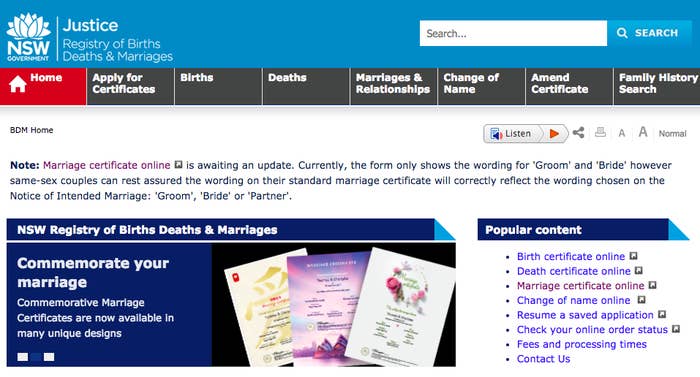
Task: Open the share icon options
Action: coord(579,133)
